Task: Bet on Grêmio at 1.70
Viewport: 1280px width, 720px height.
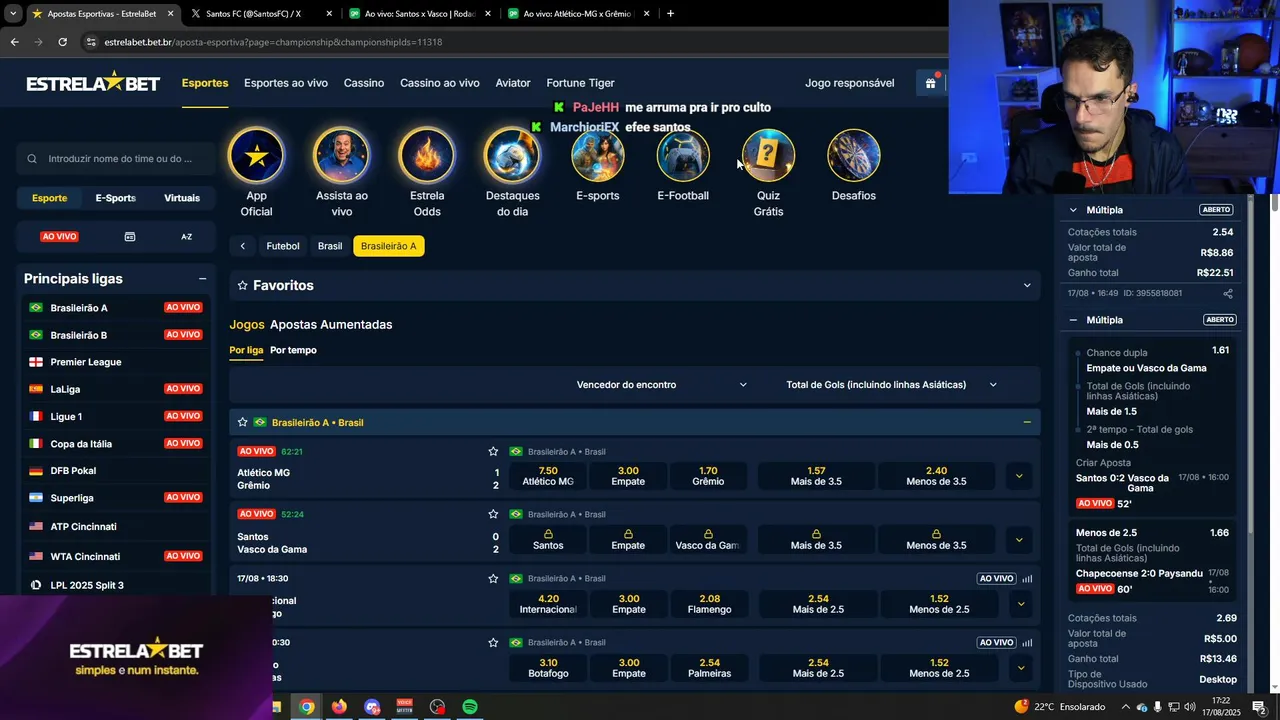Action: pos(708,476)
